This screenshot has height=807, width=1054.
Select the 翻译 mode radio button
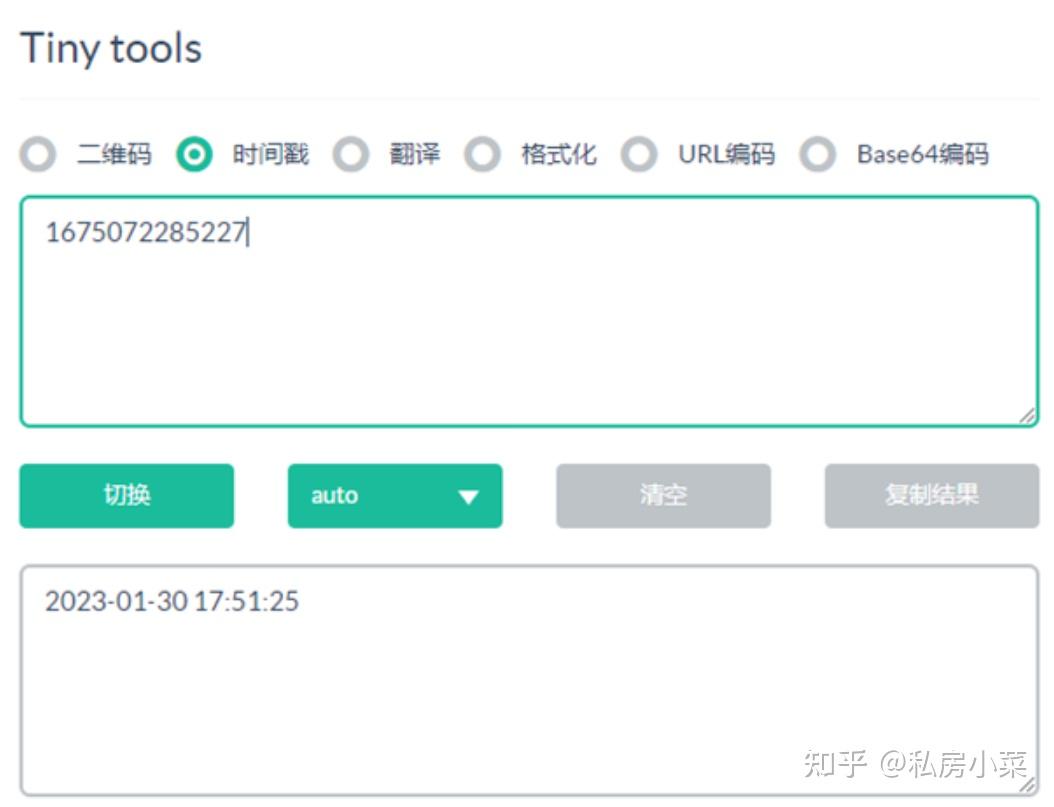point(352,155)
